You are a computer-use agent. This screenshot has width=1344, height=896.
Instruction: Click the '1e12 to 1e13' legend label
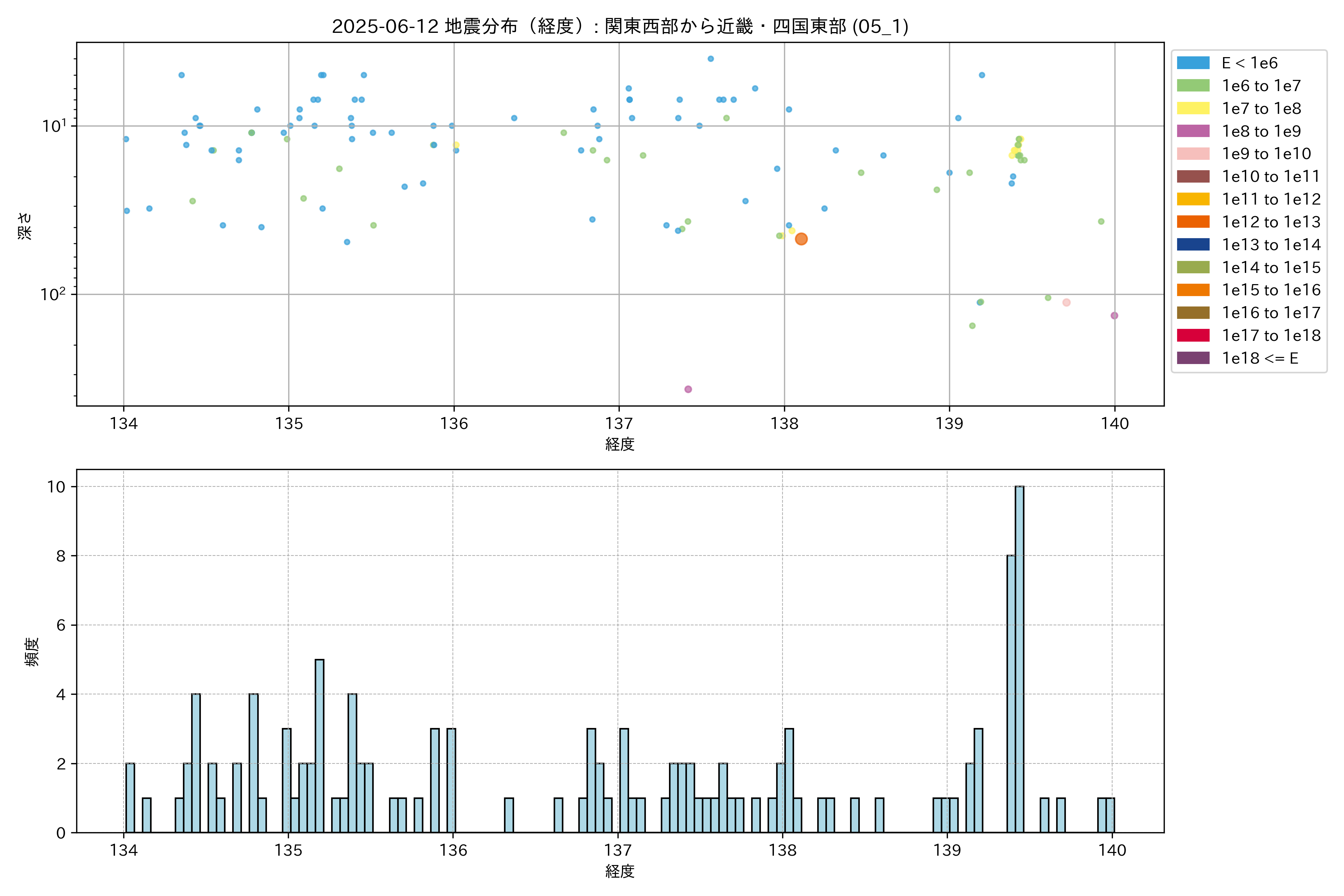(x=1271, y=222)
